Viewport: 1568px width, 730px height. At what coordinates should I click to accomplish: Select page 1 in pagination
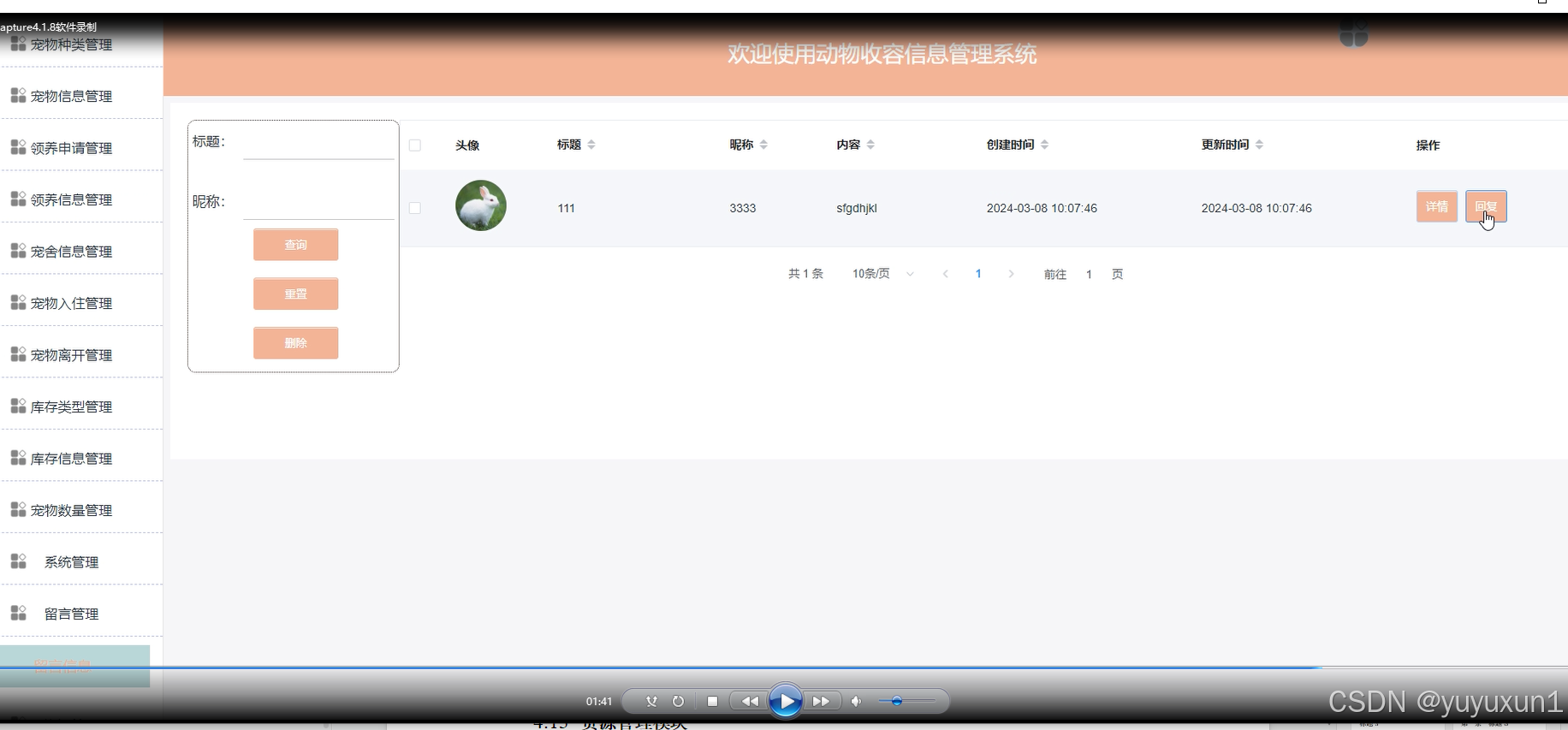[978, 274]
